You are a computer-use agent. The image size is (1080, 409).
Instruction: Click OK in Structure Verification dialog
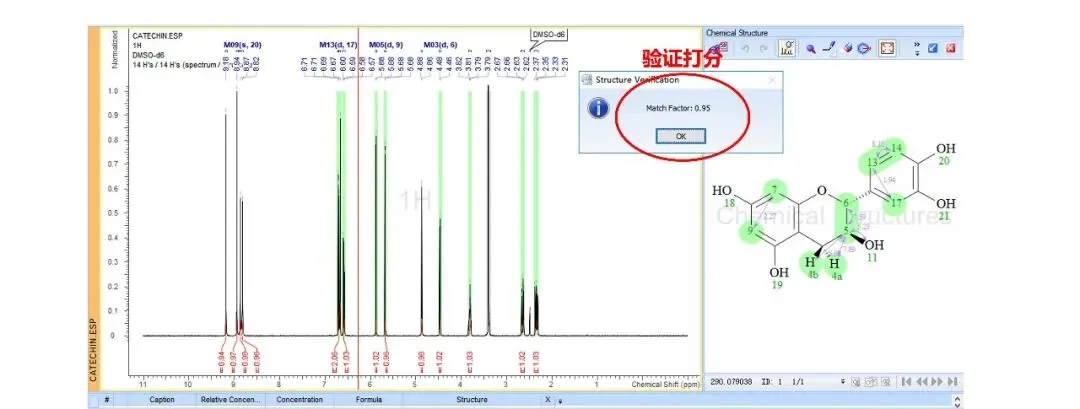click(681, 136)
